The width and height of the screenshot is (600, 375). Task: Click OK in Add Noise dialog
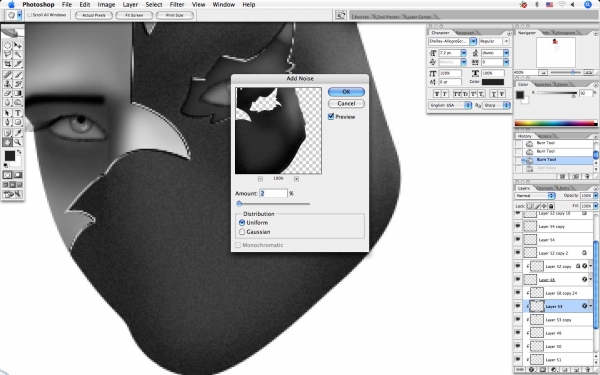pyautogui.click(x=346, y=92)
